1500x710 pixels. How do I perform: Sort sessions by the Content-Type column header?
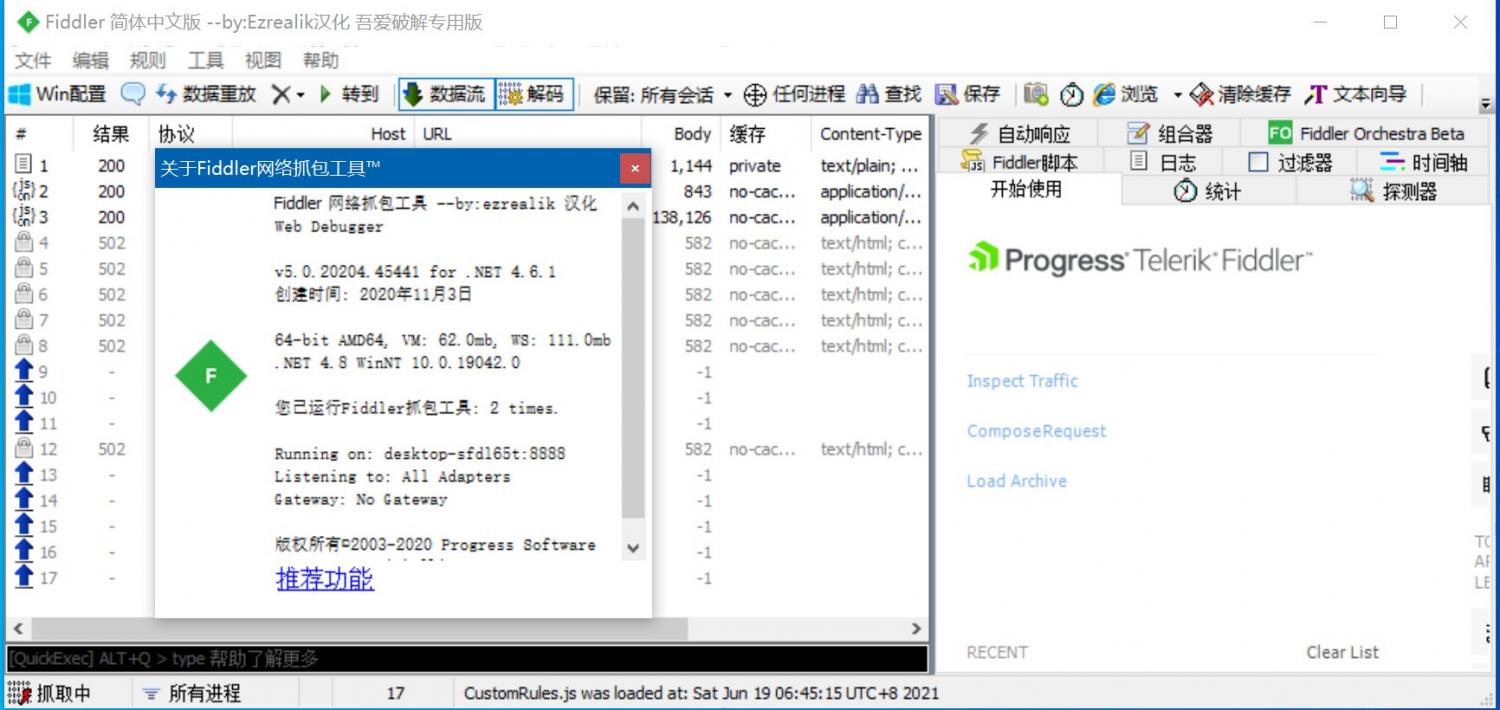[x=871, y=134]
